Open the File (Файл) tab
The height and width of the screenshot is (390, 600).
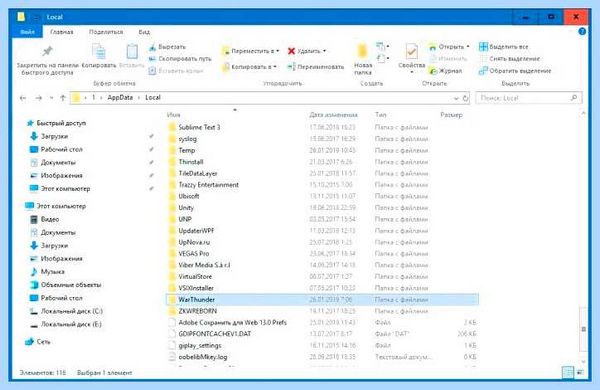27,32
